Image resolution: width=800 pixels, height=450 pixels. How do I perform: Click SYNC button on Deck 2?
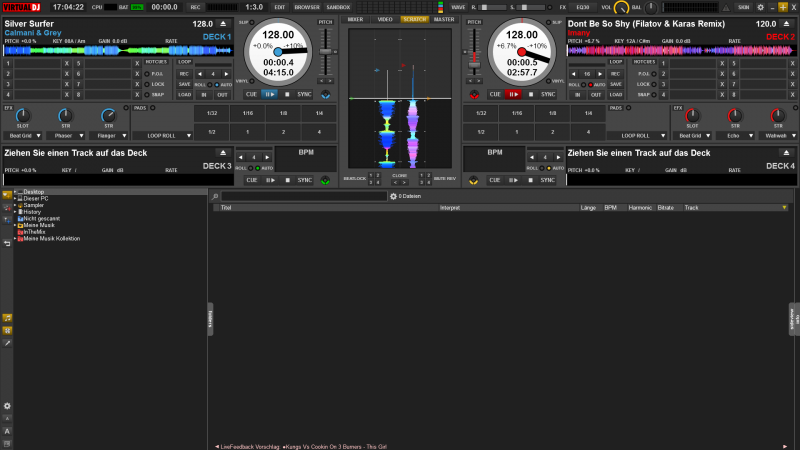pos(548,94)
